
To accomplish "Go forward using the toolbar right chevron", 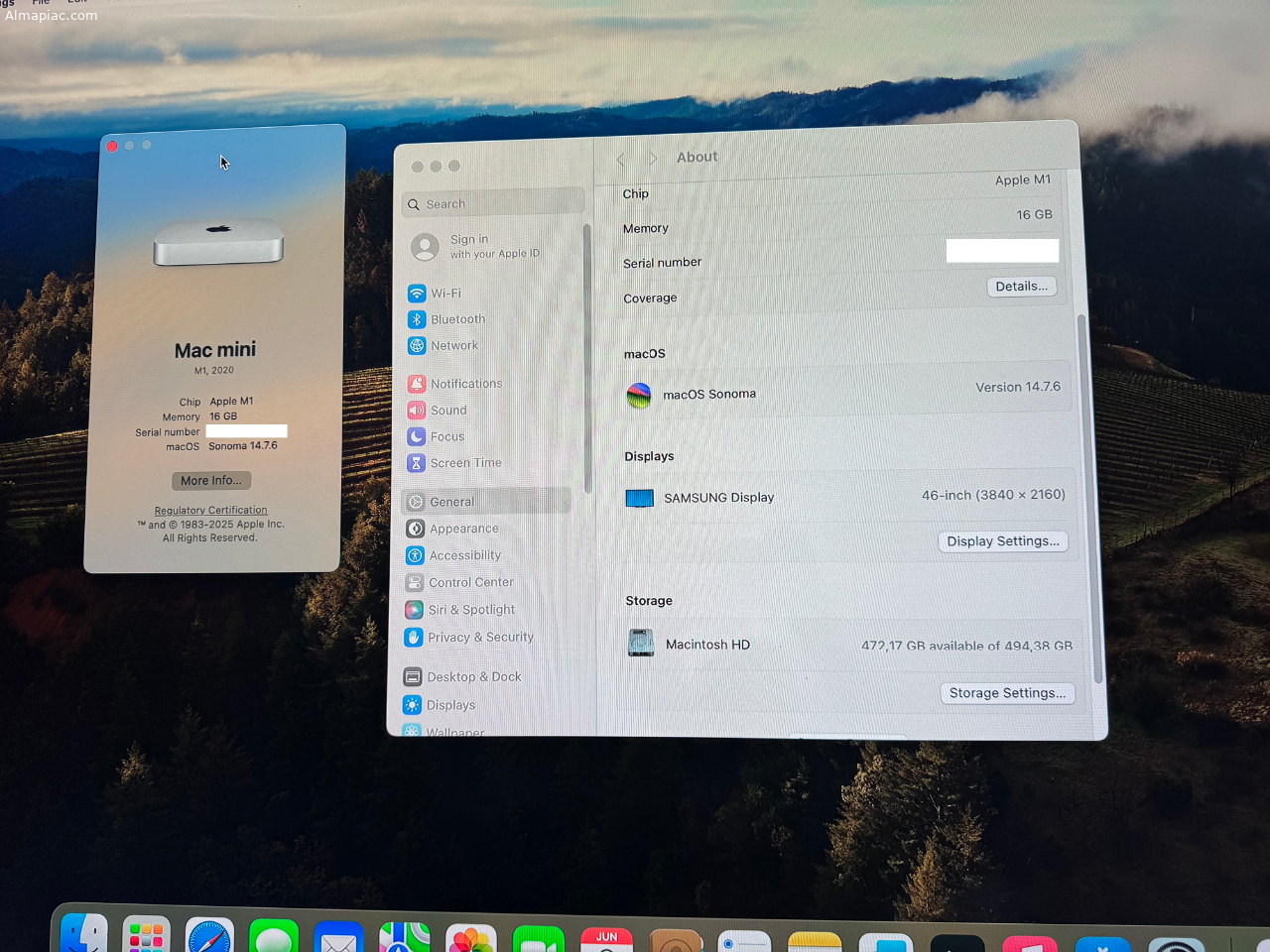I will pyautogui.click(x=652, y=159).
